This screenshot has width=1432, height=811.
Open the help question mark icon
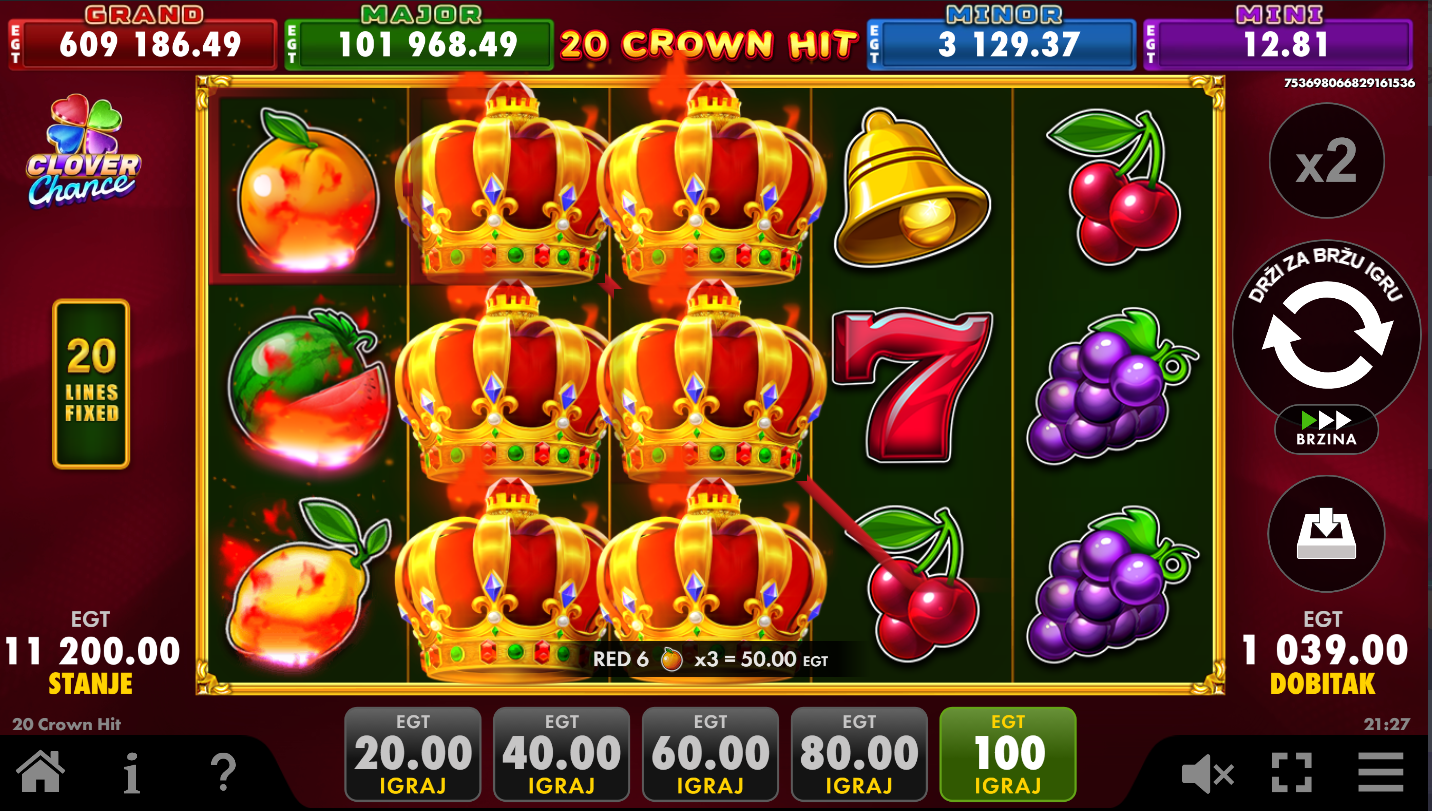click(x=224, y=771)
